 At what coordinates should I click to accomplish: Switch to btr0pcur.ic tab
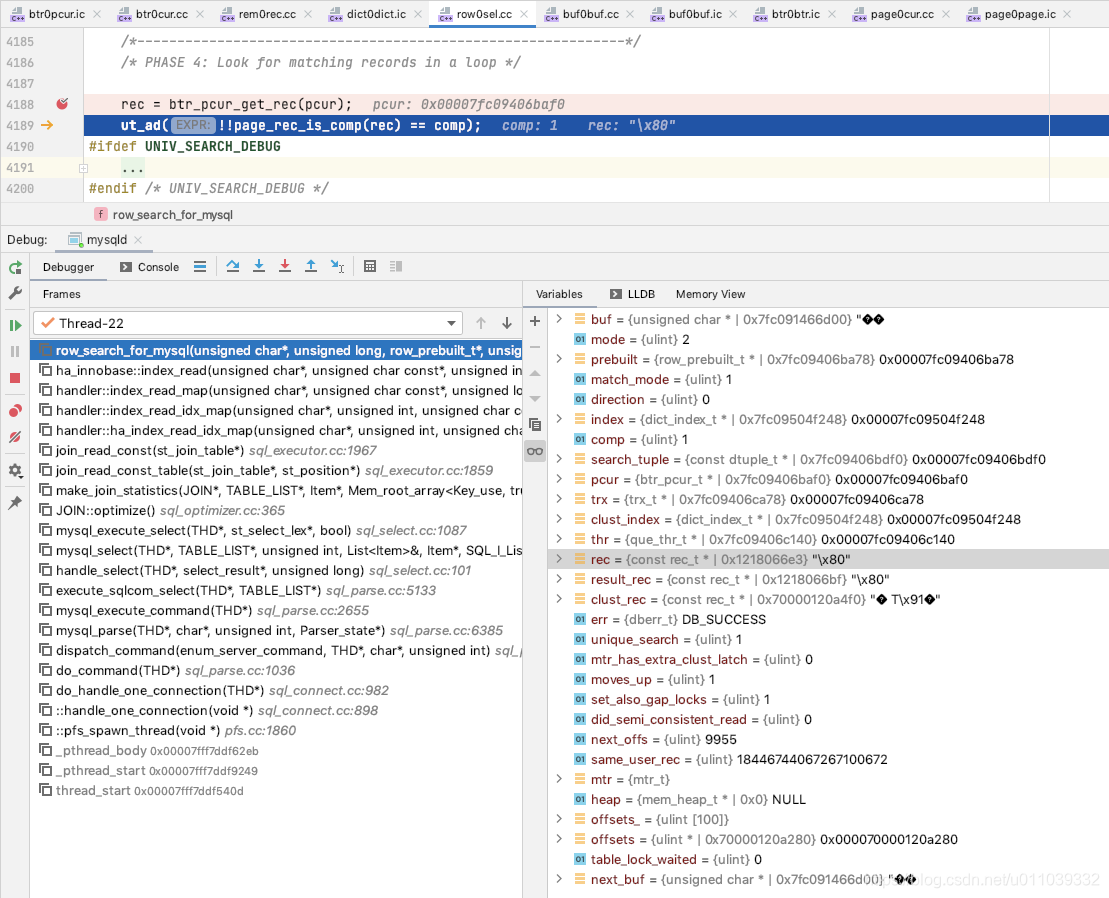57,14
